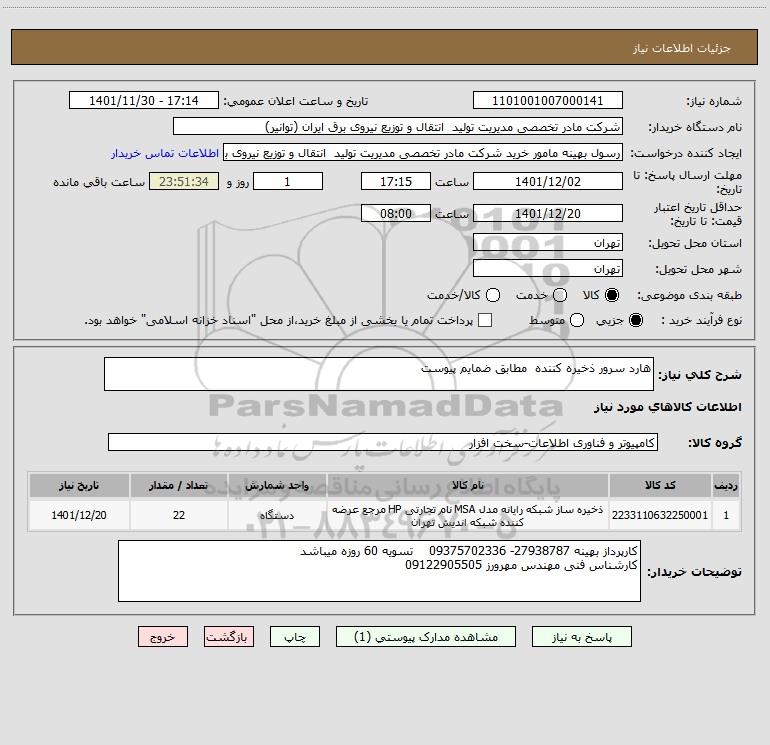Viewport: 770px width, 745px height.
Task: Select the متوسط purchase type radio
Action: 577,320
